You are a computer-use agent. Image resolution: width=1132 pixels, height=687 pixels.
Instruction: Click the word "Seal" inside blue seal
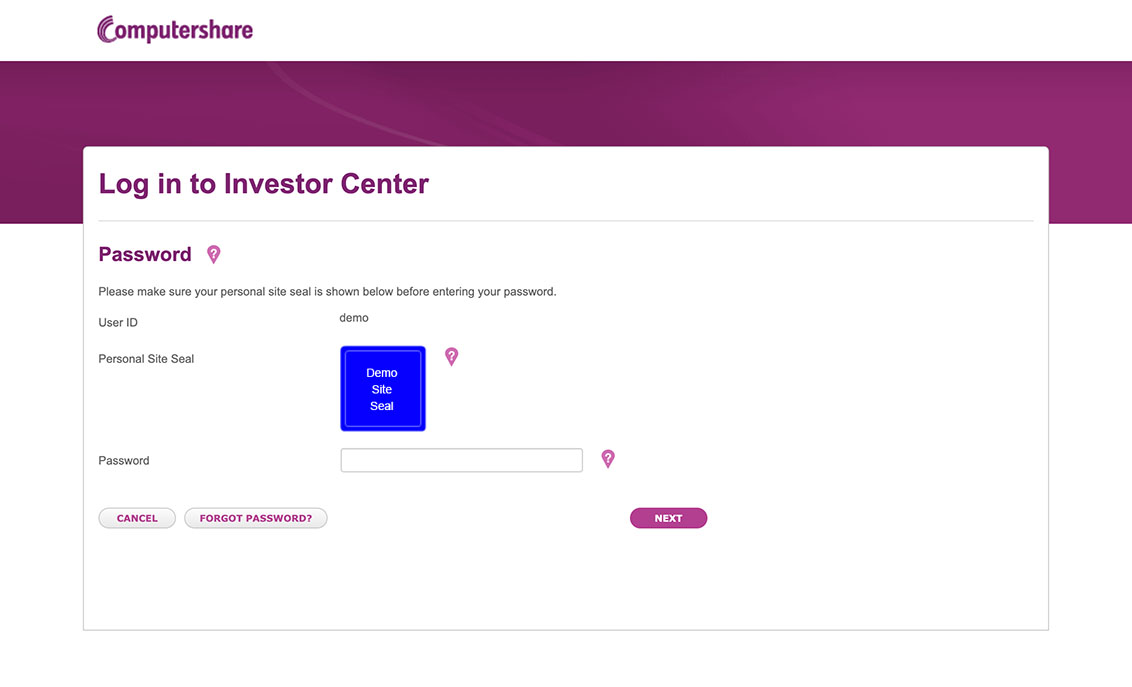pyautogui.click(x=382, y=406)
